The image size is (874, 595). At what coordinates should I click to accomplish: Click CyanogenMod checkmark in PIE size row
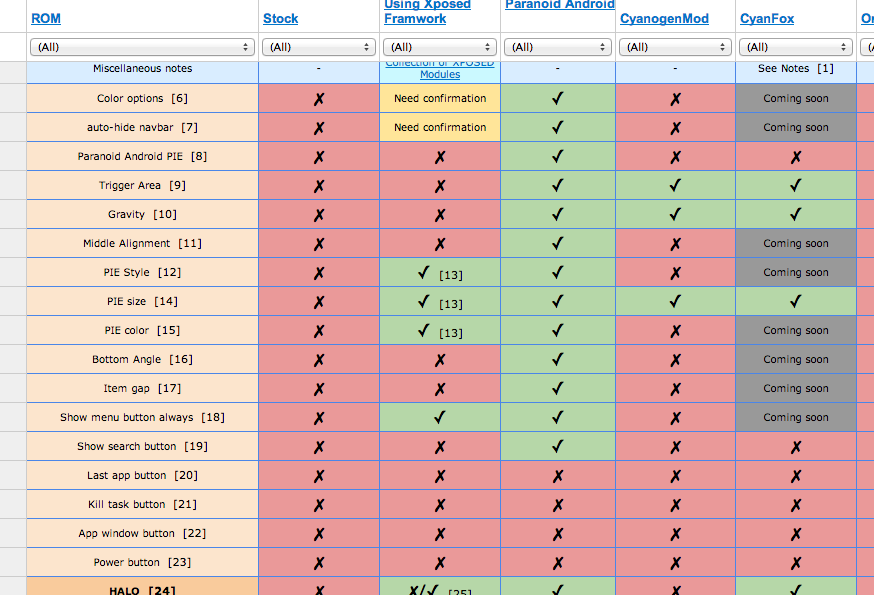point(675,301)
